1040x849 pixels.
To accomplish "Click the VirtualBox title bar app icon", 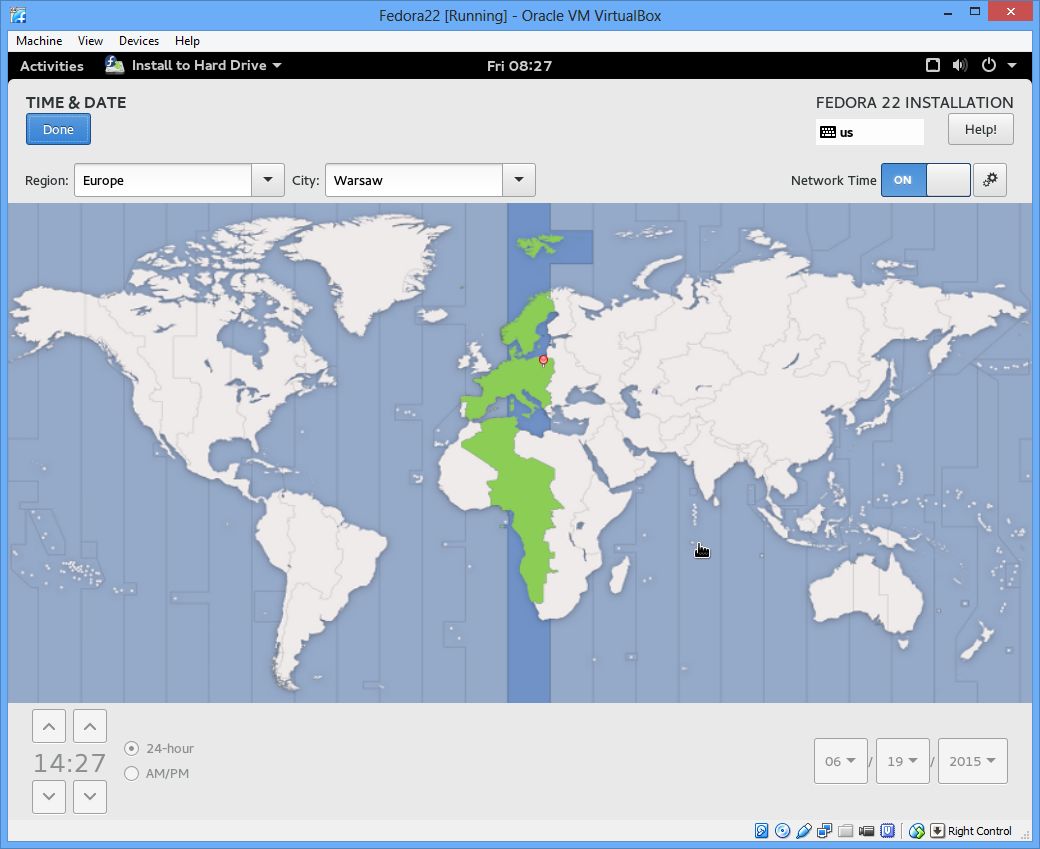I will click(18, 15).
